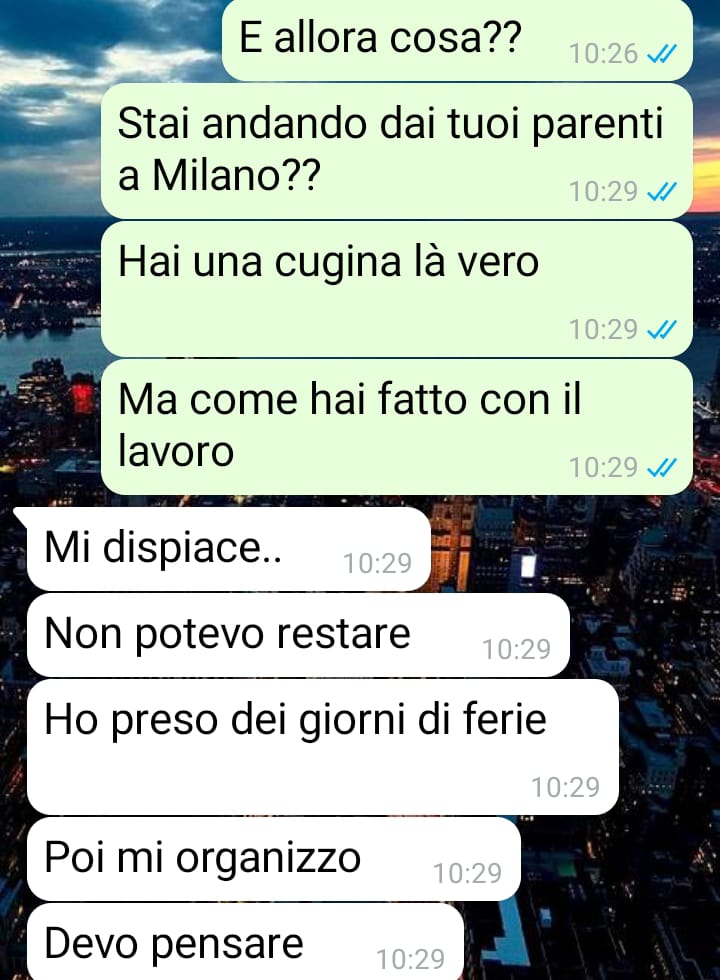Screen dimensions: 720x980
Task: Click double-check icon on 'Hai una cugina' message
Action: click(x=661, y=329)
